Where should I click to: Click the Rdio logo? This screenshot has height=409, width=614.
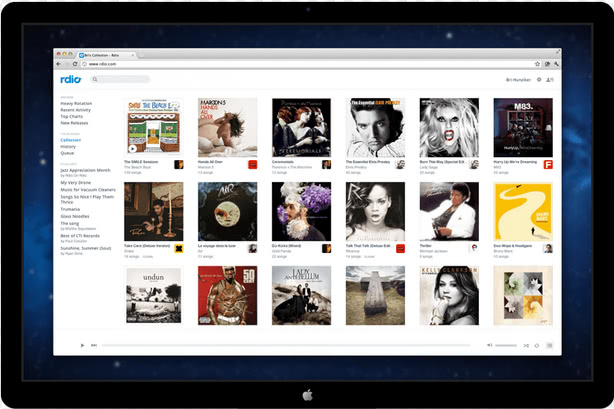(70, 80)
